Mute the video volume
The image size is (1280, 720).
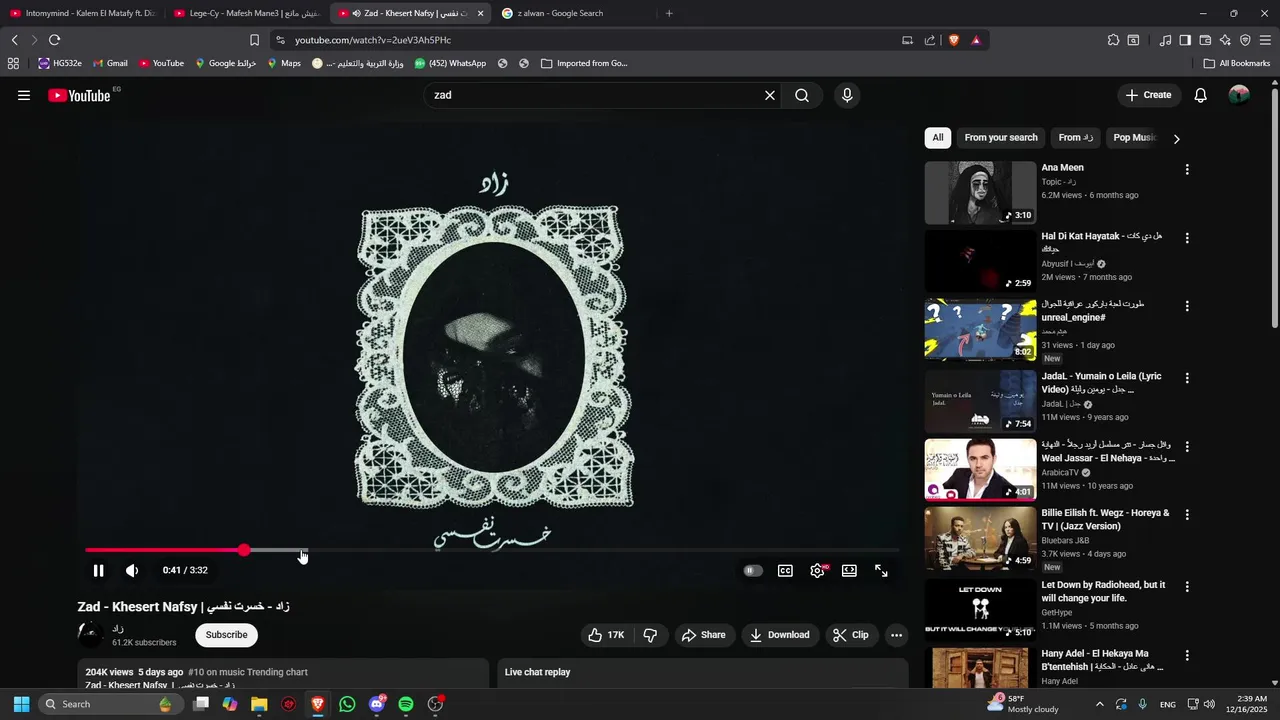tap(132, 571)
